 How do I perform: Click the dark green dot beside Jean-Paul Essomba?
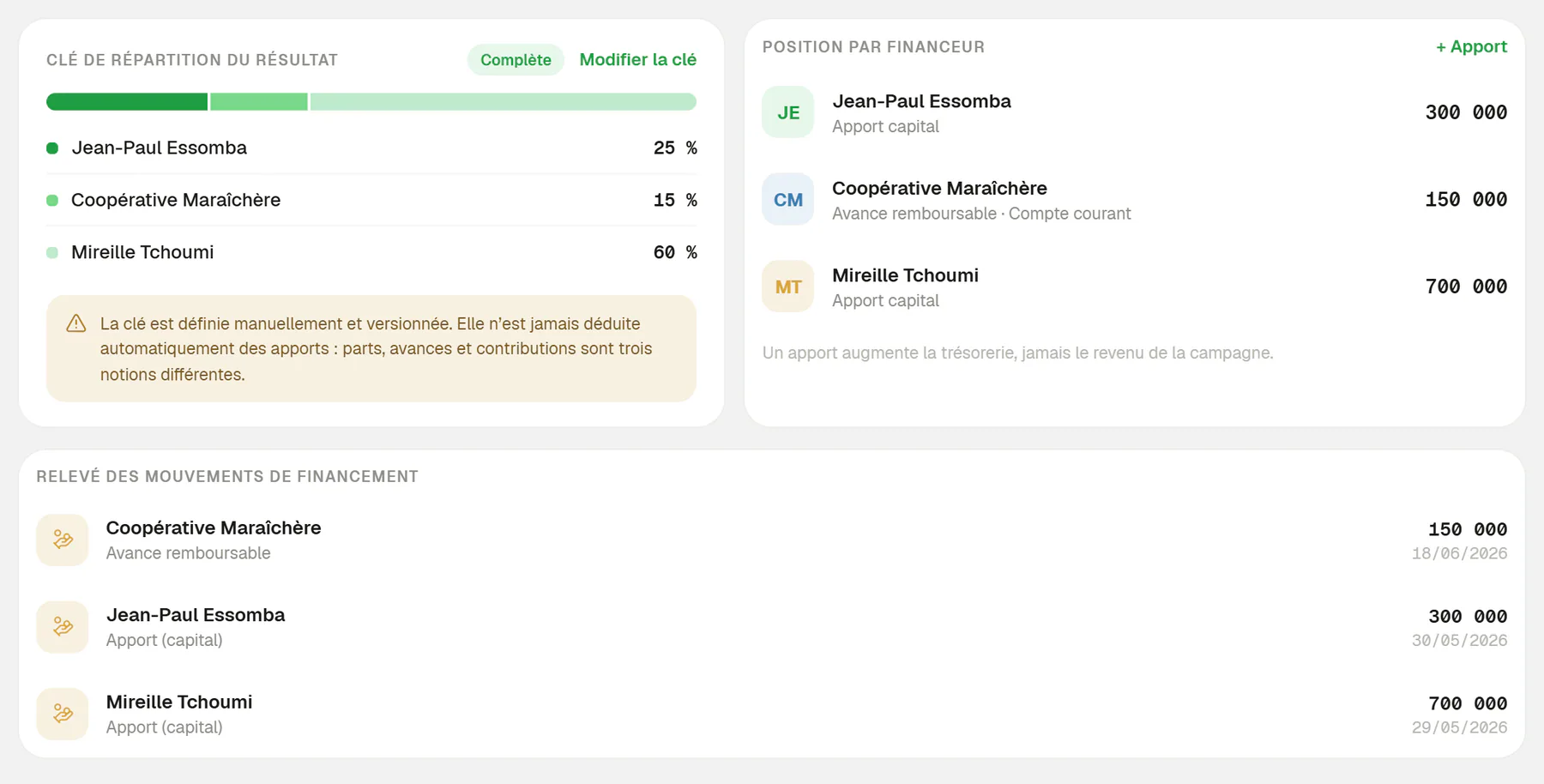(52, 148)
